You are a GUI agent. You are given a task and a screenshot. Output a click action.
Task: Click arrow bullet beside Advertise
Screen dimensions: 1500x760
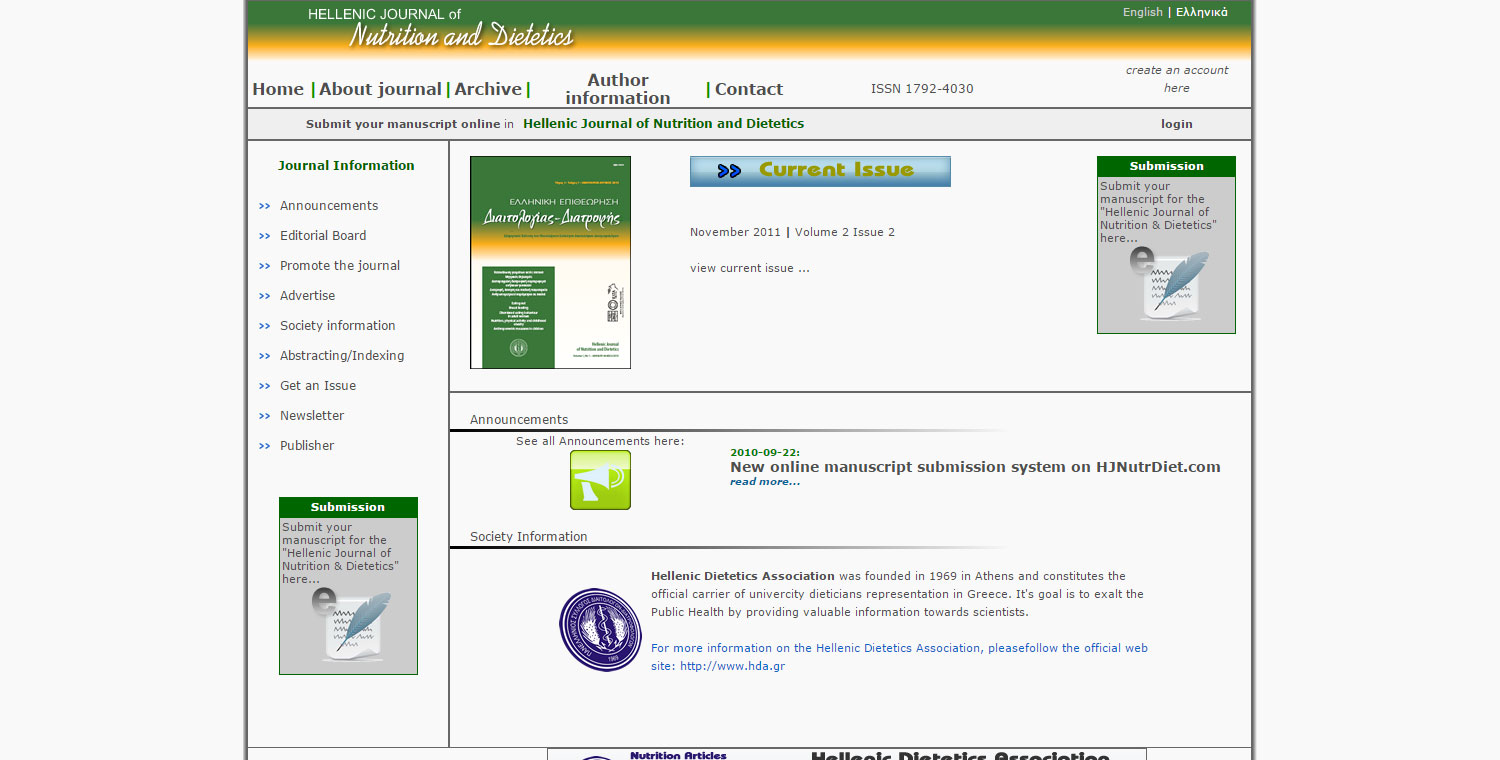[265, 296]
